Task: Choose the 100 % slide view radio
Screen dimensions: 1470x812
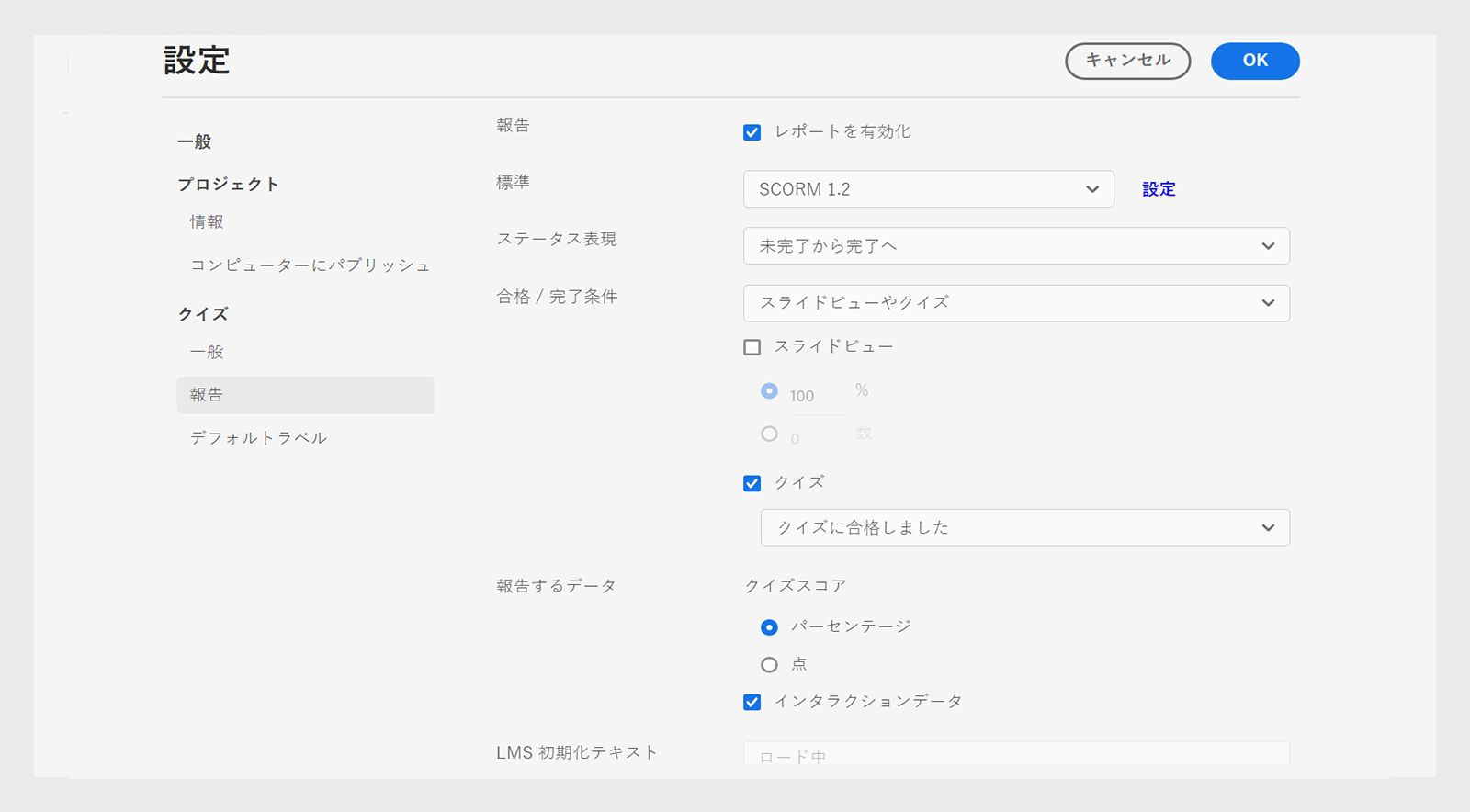Action: click(x=770, y=391)
